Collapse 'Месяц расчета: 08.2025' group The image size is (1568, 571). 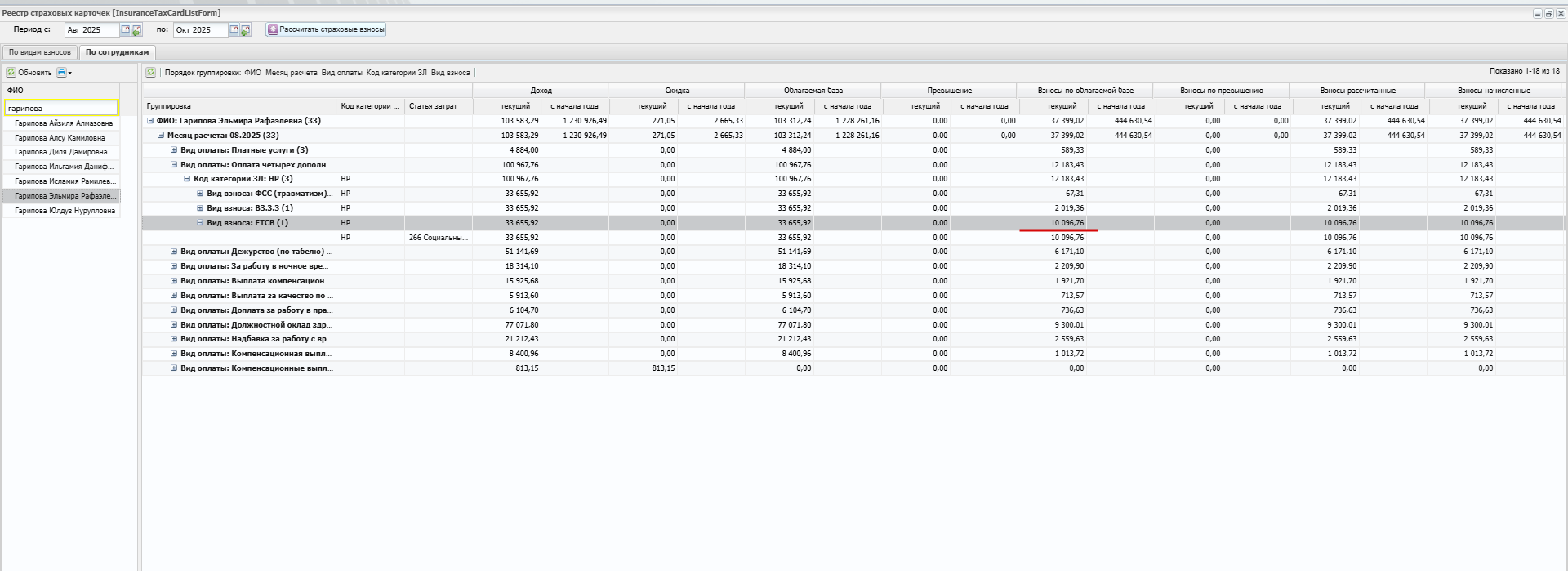(161, 136)
